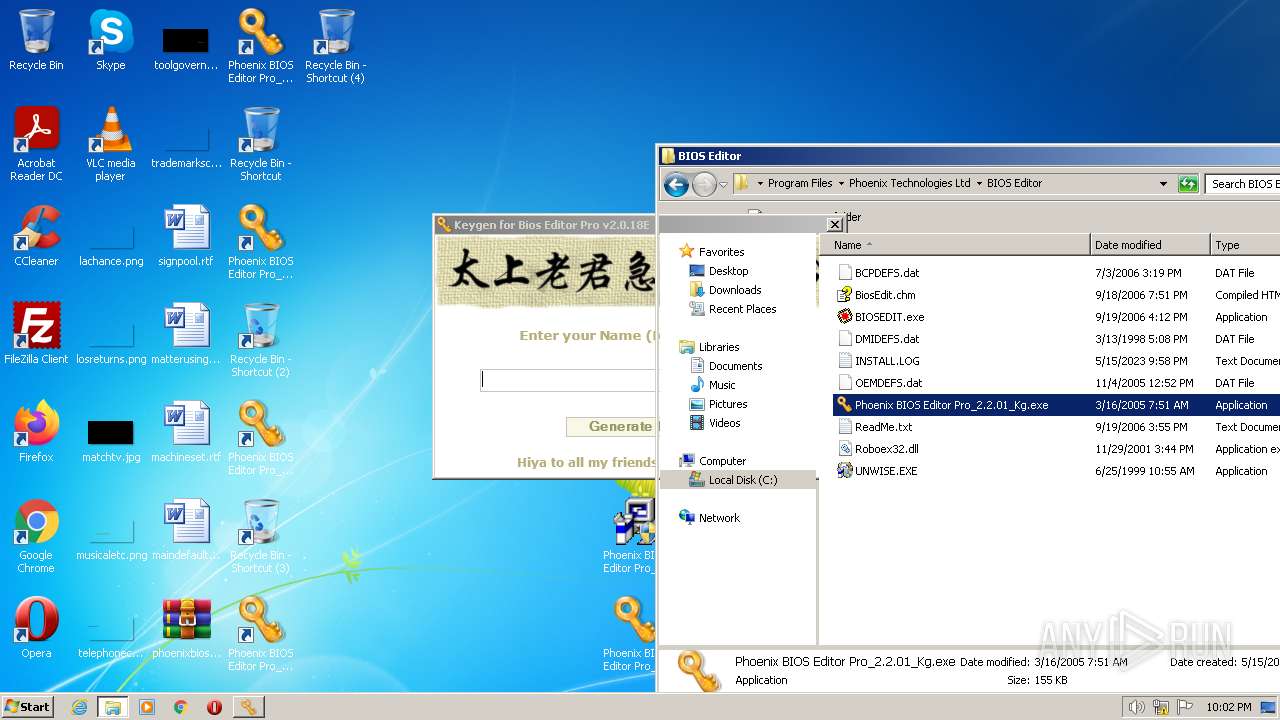The height and width of the screenshot is (720, 1280).
Task: Open the Skype desktop shortcut
Action: tap(110, 41)
